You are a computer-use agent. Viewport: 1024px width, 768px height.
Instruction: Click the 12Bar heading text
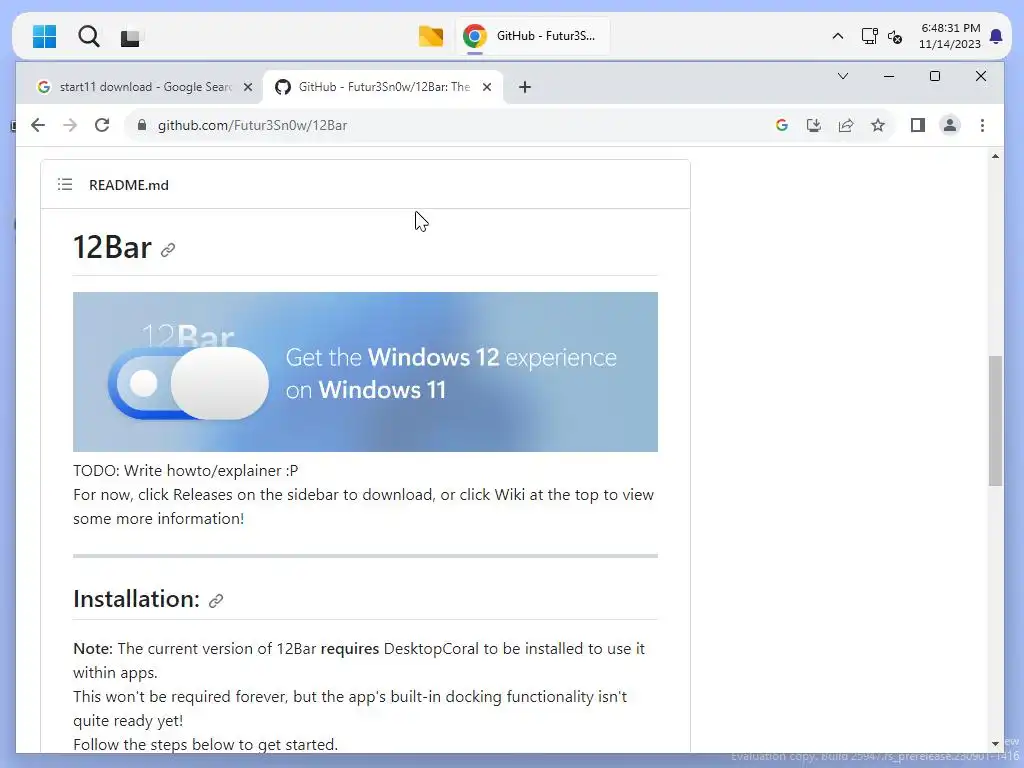pos(112,248)
